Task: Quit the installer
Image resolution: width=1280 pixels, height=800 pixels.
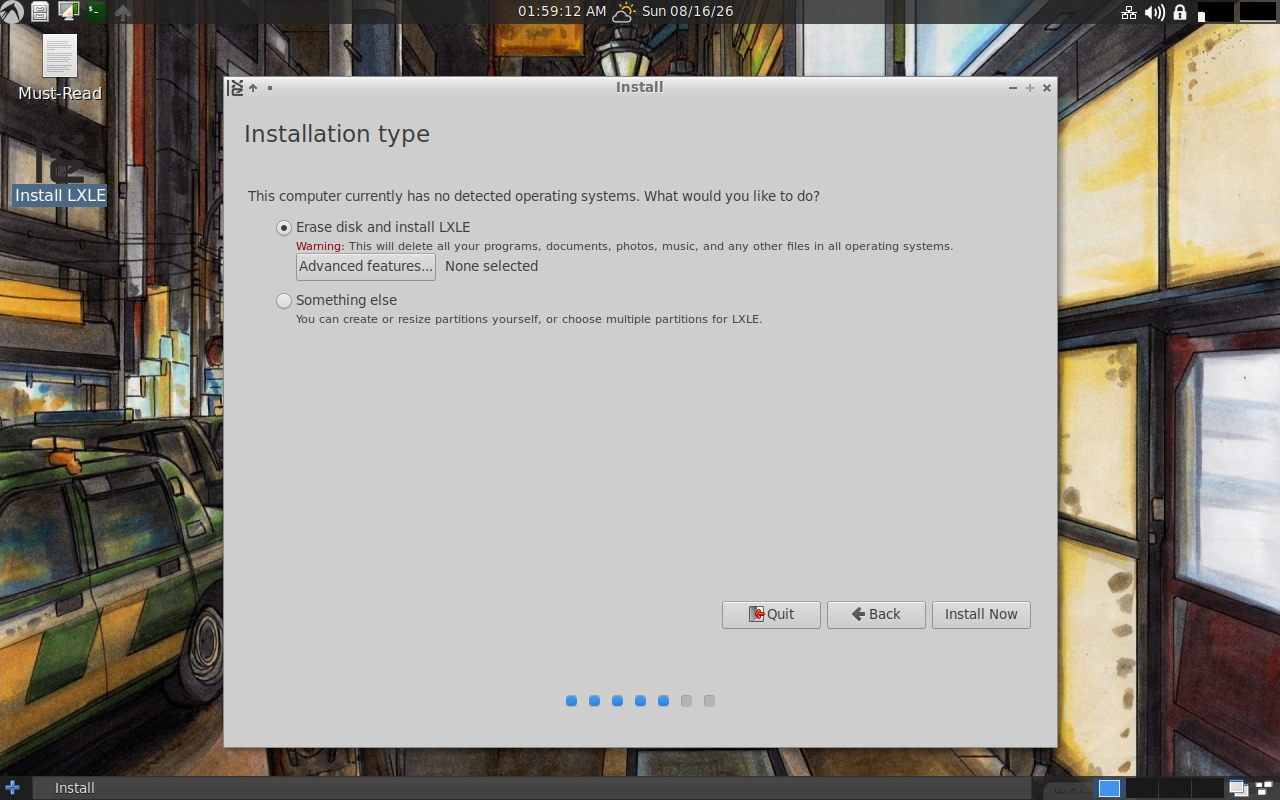Action: click(771, 614)
